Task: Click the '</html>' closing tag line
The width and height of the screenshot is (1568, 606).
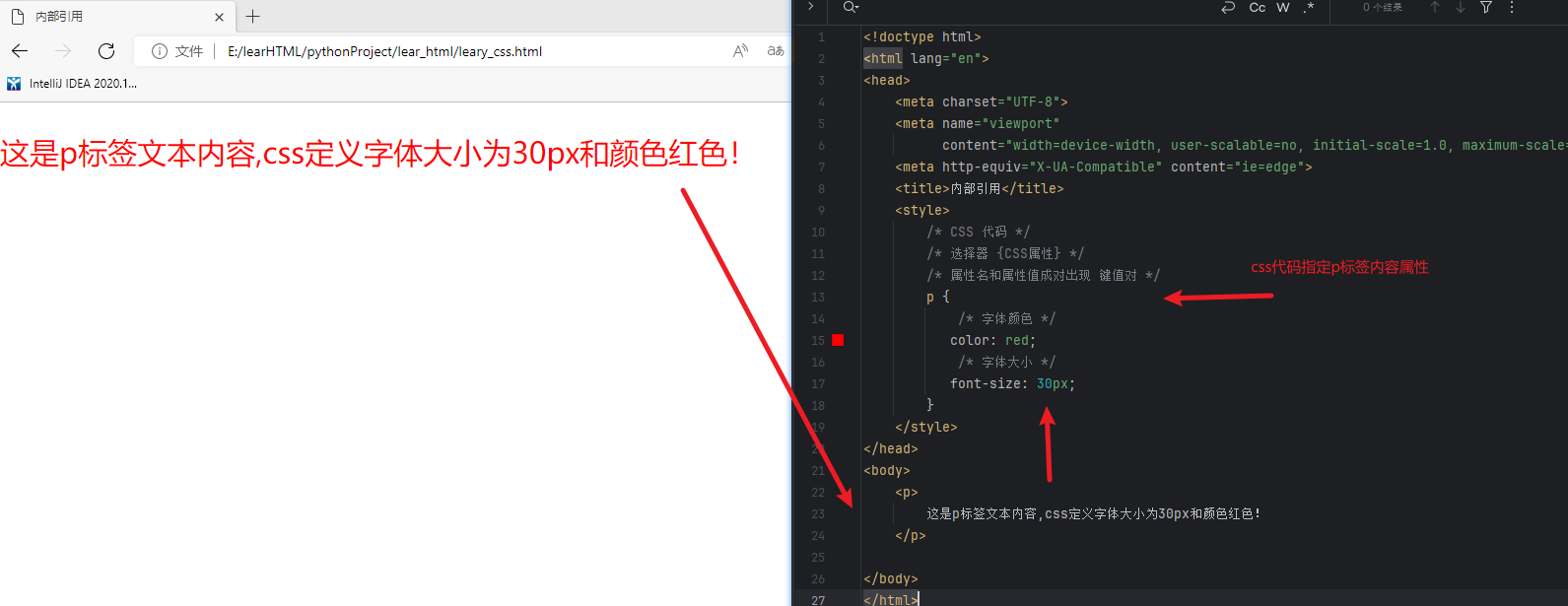Action: pyautogui.click(x=891, y=599)
